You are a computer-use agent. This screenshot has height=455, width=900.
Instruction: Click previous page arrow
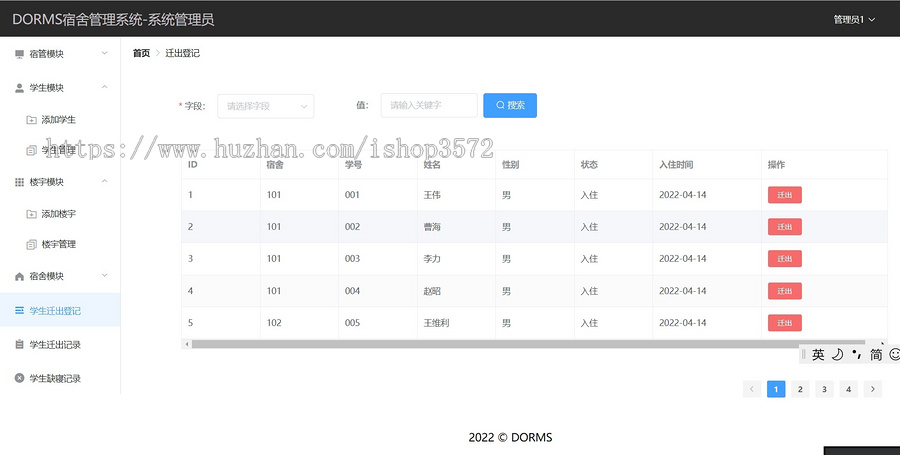752,389
